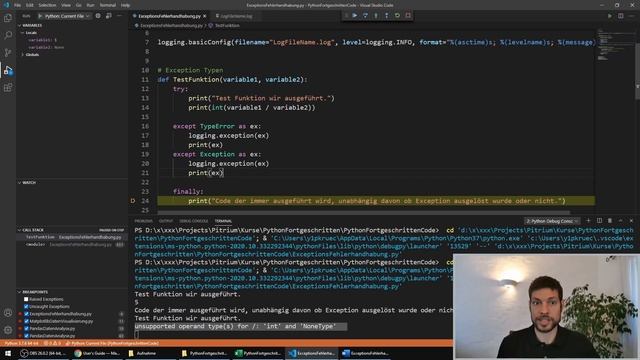Switch to the OUTPUT panel tab
Viewport: 640px width, 360px height.
(x=166, y=221)
